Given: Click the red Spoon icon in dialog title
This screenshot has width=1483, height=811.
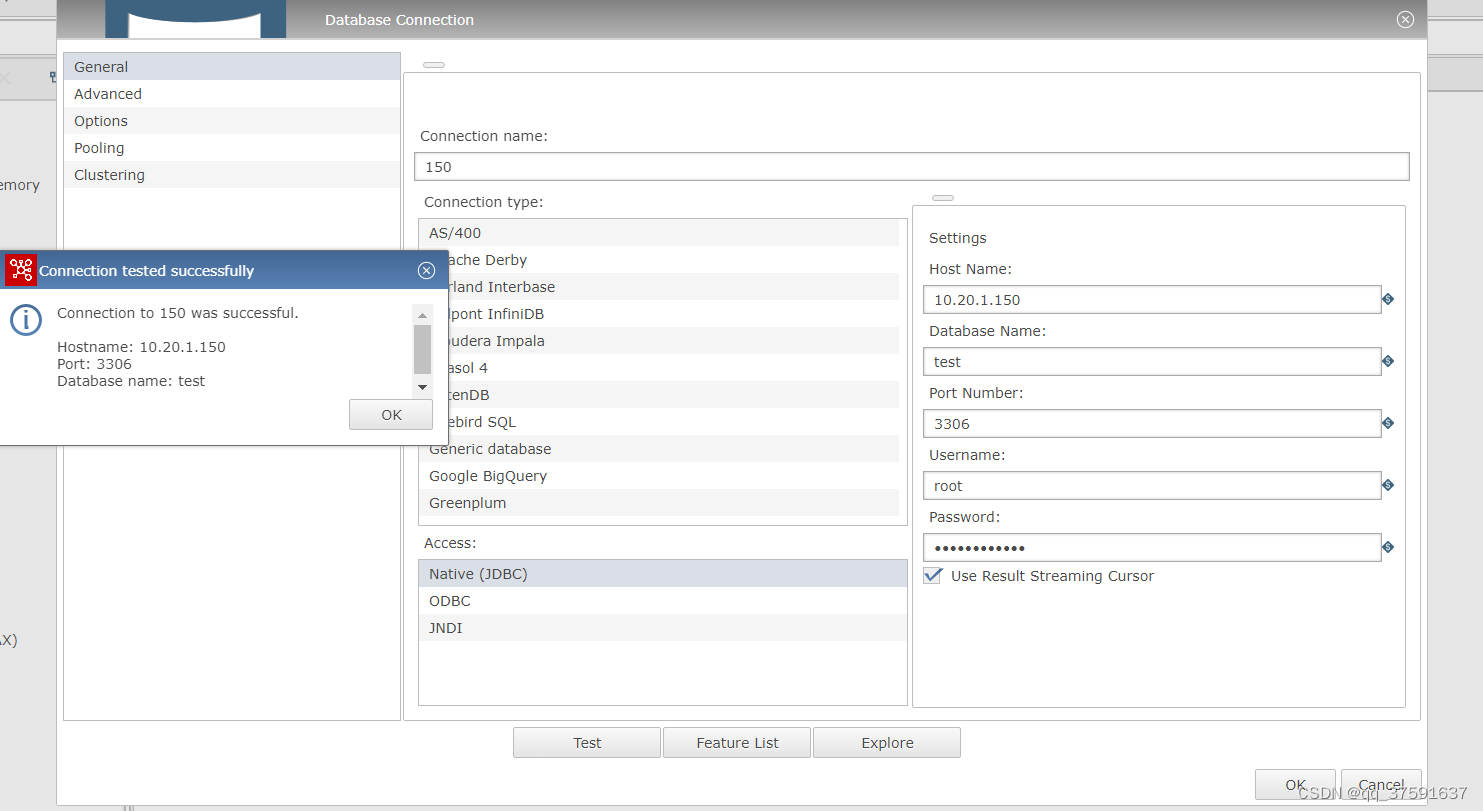Looking at the screenshot, I should click(21, 270).
